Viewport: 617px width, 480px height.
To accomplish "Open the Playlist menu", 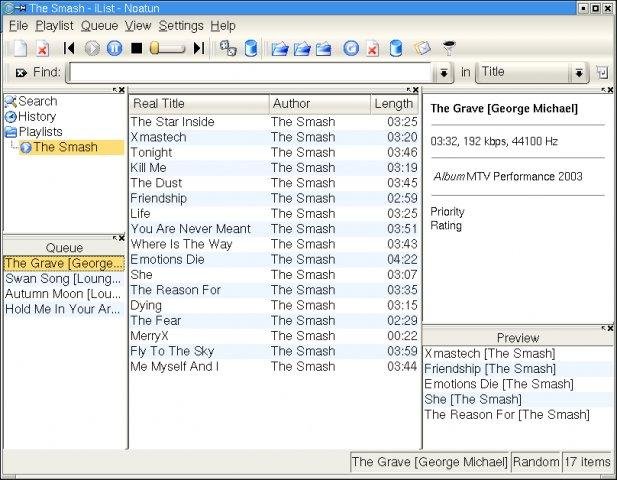I will click(x=54, y=26).
